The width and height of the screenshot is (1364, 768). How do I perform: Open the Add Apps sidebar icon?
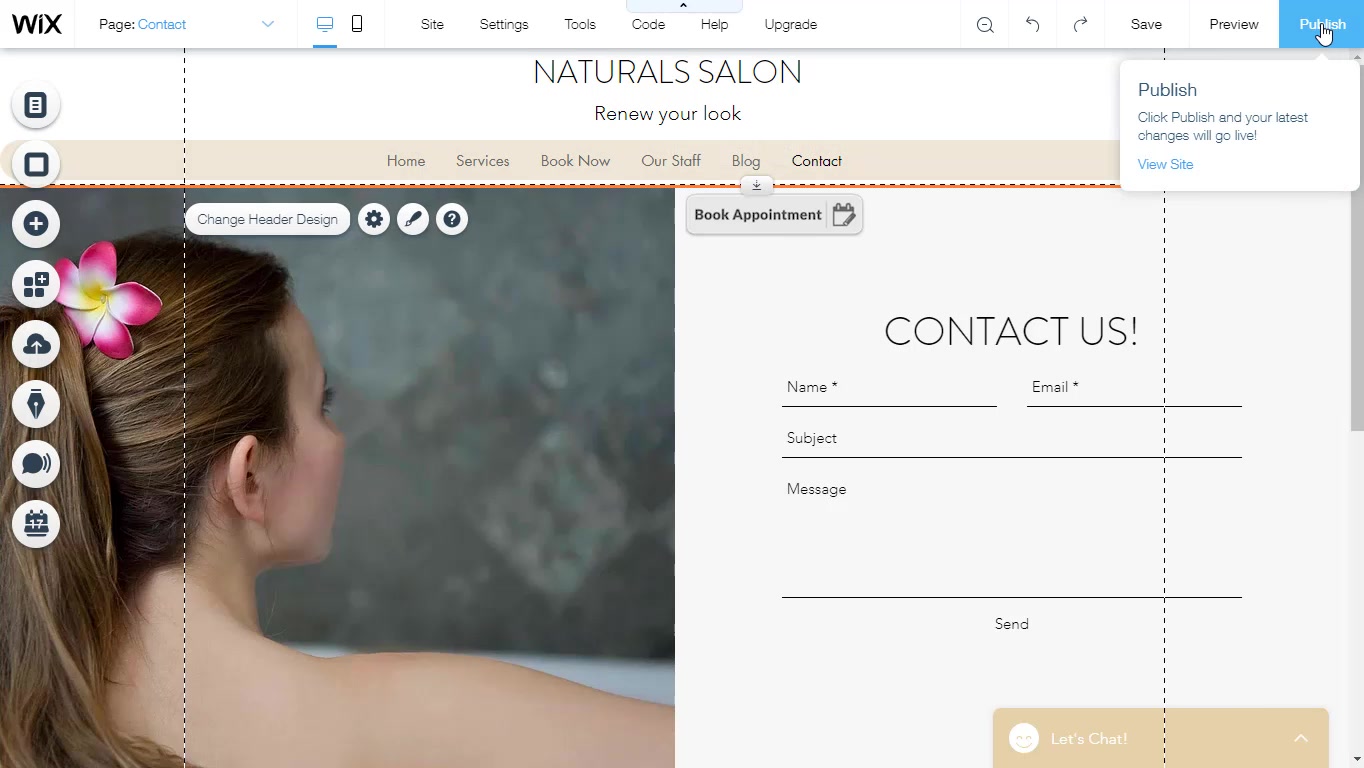(36, 285)
